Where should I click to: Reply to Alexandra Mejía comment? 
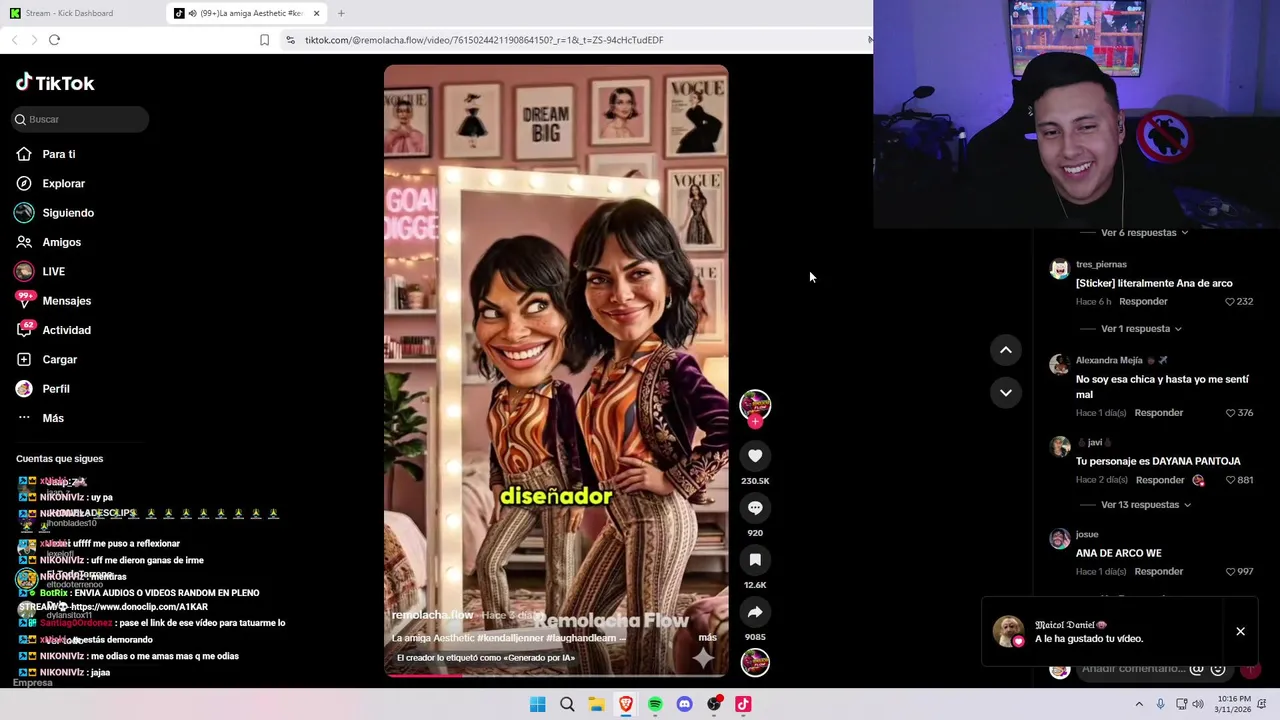tap(1158, 412)
